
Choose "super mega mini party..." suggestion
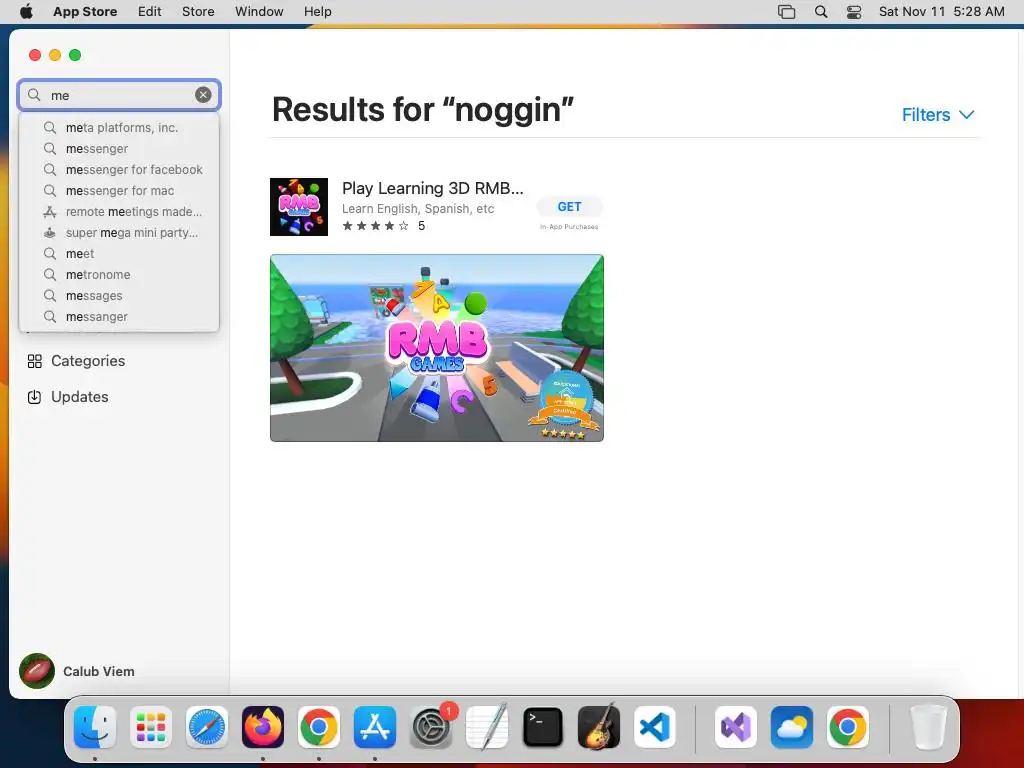119,232
